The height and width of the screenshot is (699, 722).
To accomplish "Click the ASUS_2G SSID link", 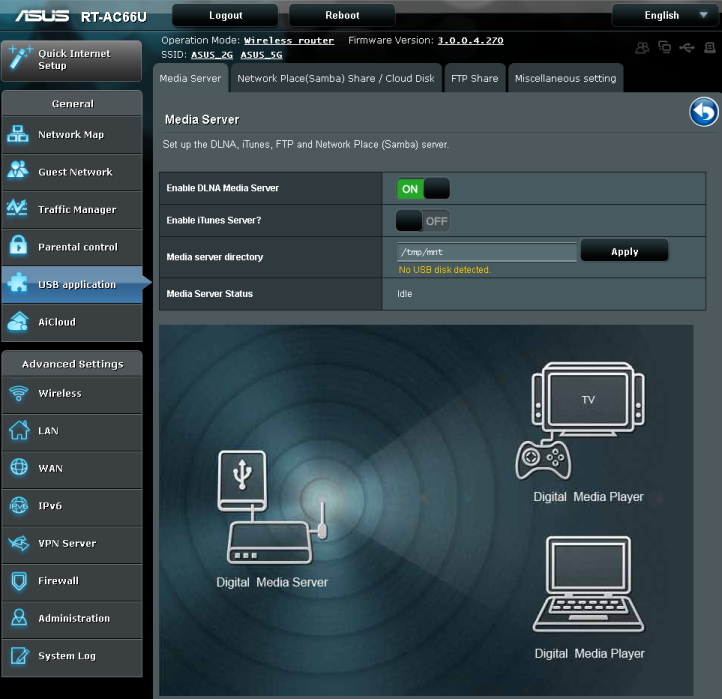I will tap(212, 55).
